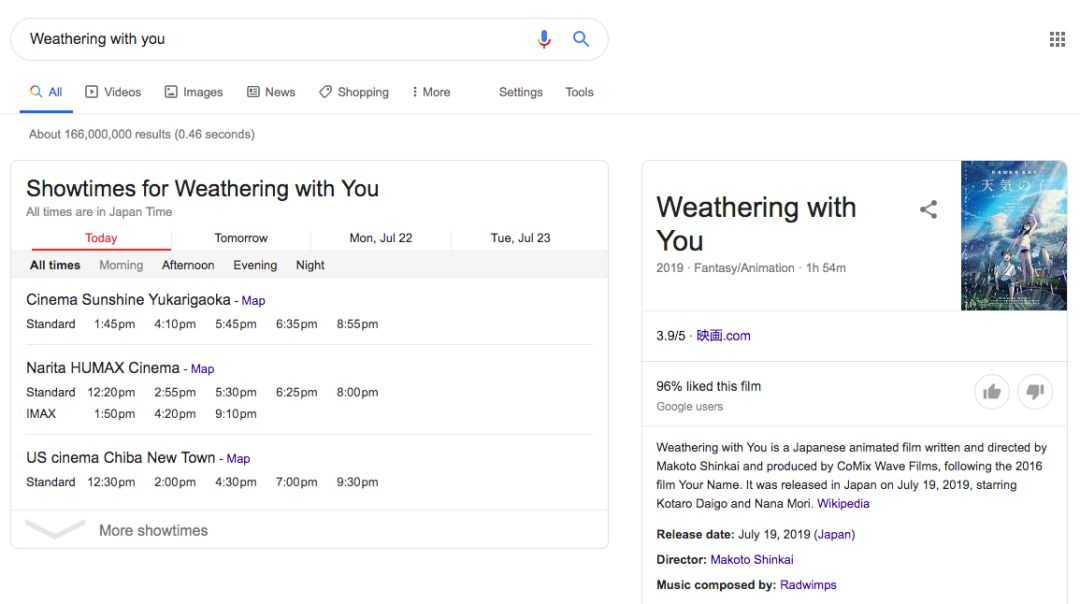Click the thumbs down dislike icon
1080x604 pixels.
(x=1035, y=392)
